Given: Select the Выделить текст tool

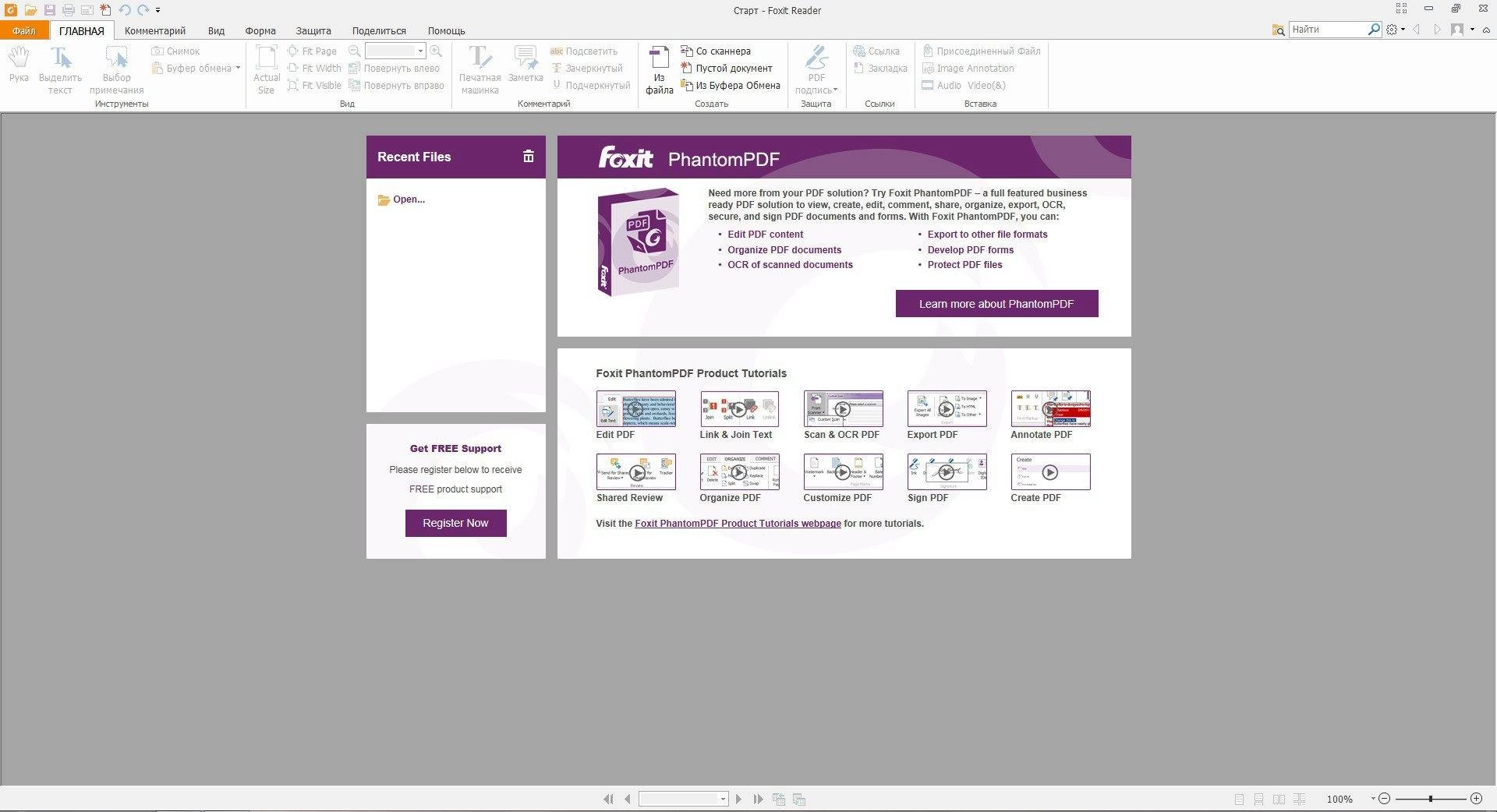Looking at the screenshot, I should [60, 70].
